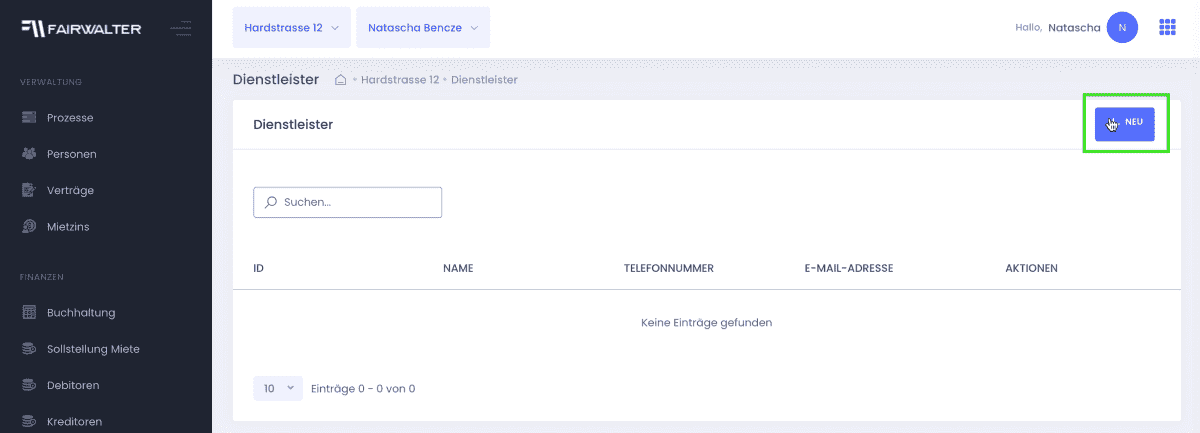
Task: Open the entries-per-page dropdown showing 10
Action: coord(278,388)
